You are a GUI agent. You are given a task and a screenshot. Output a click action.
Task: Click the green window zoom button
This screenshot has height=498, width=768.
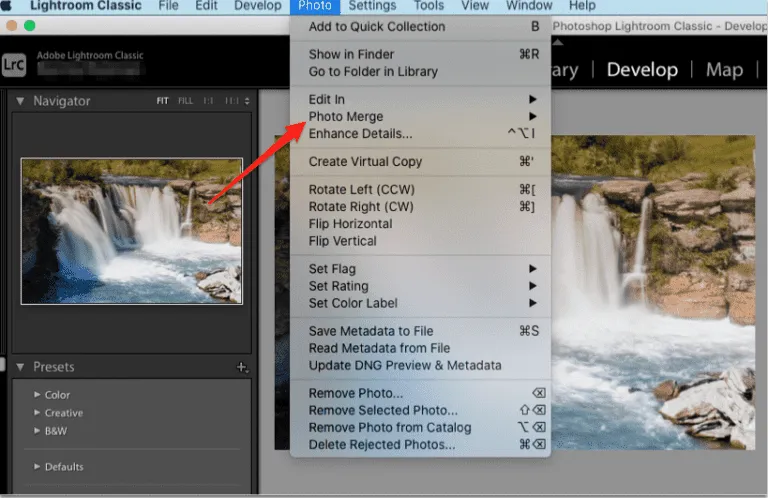(x=30, y=25)
